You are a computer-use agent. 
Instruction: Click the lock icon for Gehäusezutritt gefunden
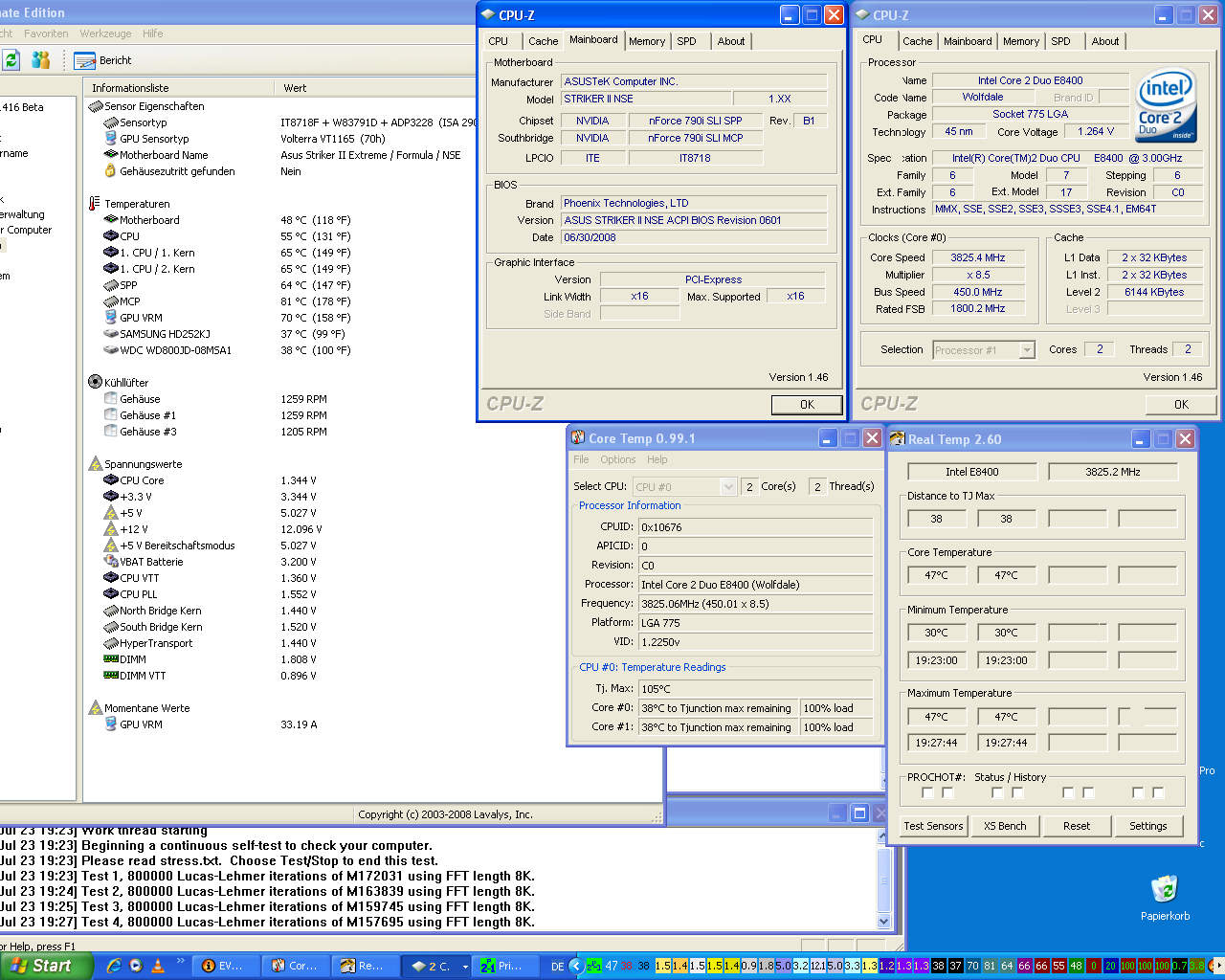[111, 171]
